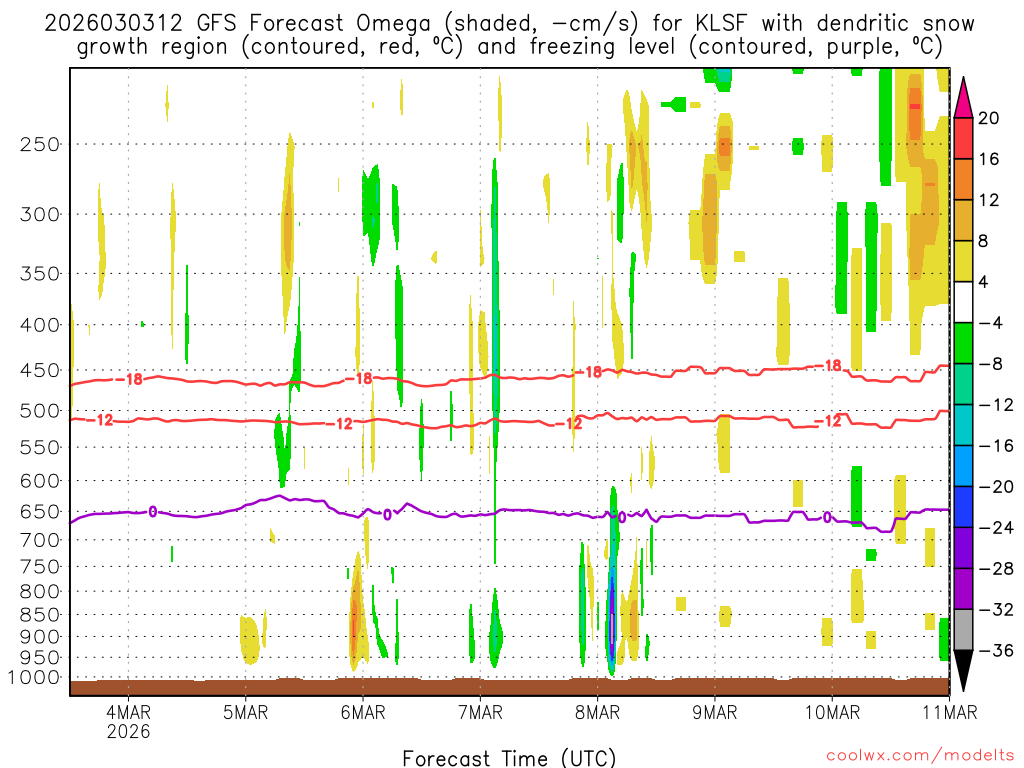This screenshot has width=1024, height=768.
Task: Click the 9MAR time axis label
Action: pos(715,712)
